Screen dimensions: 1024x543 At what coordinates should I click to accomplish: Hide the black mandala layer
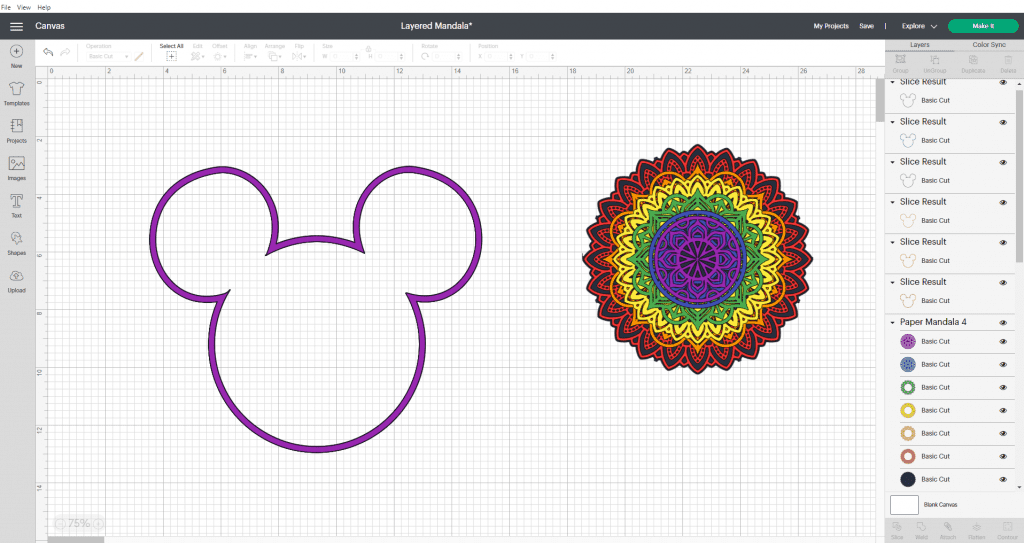pos(1003,479)
